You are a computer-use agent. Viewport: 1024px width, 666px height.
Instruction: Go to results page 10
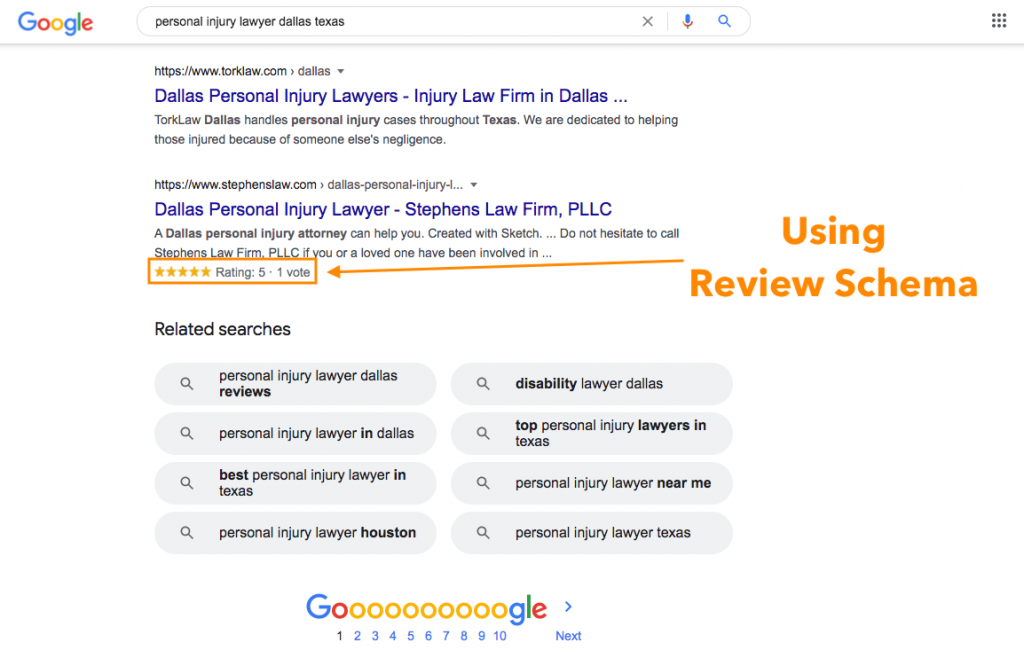[500, 636]
